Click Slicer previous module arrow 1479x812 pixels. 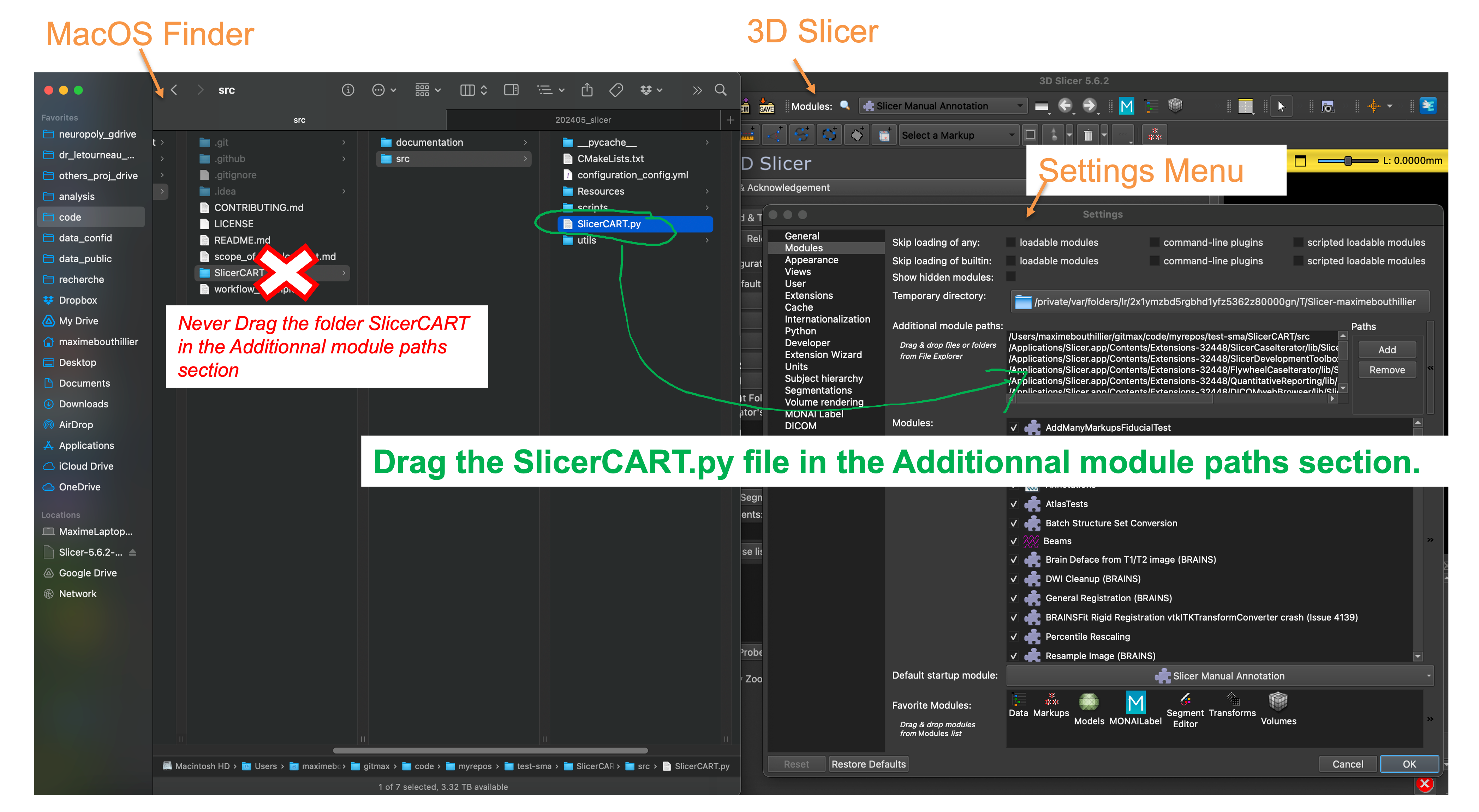coord(1065,106)
